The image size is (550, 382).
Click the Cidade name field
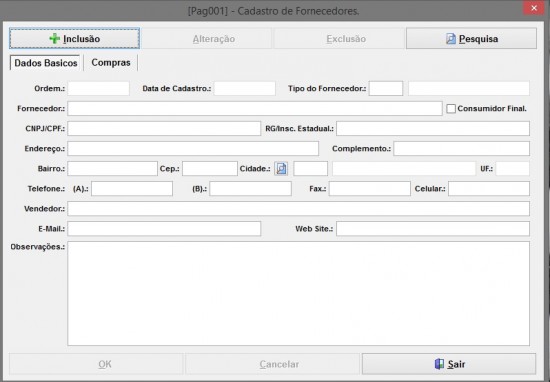(x=404, y=168)
